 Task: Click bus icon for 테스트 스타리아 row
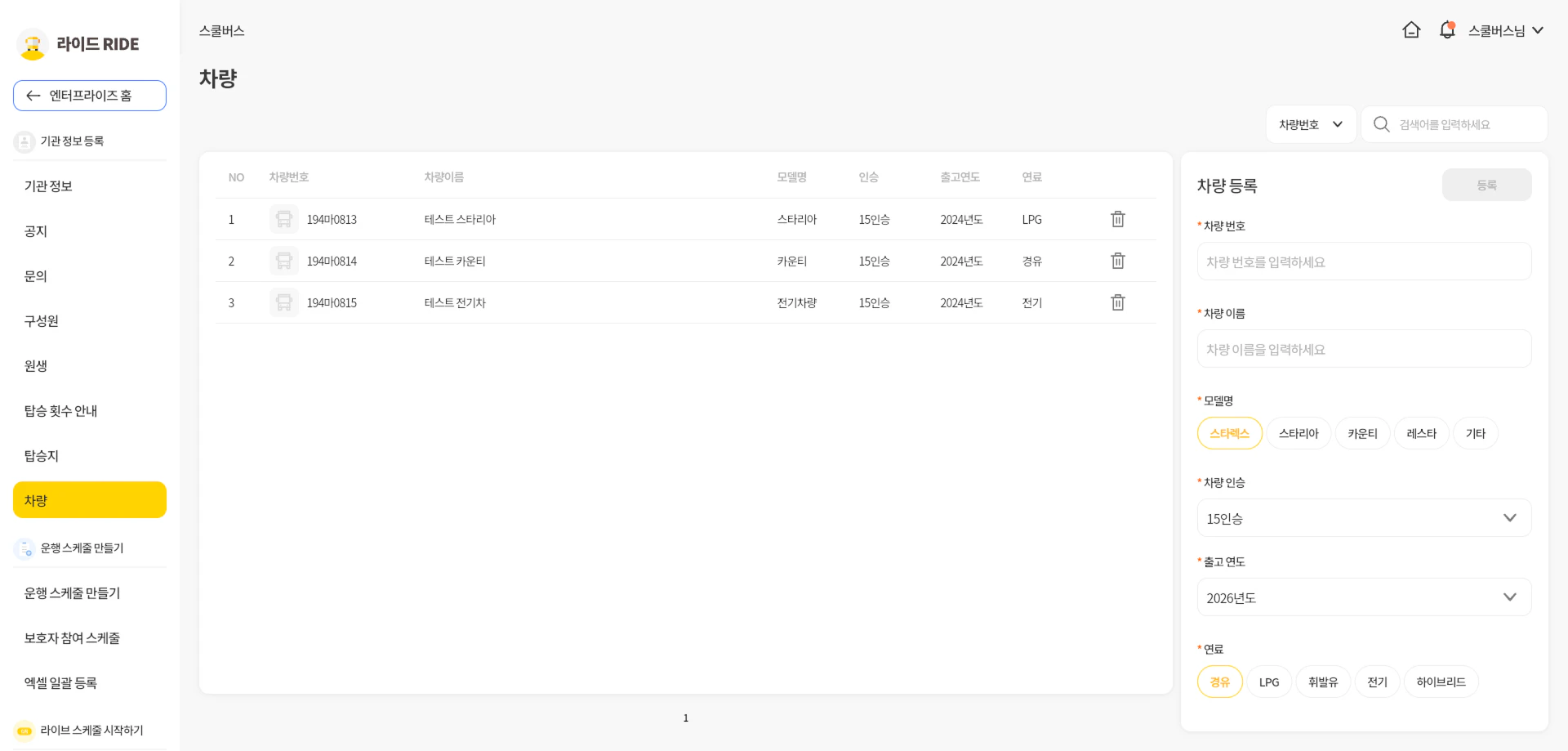pos(283,219)
